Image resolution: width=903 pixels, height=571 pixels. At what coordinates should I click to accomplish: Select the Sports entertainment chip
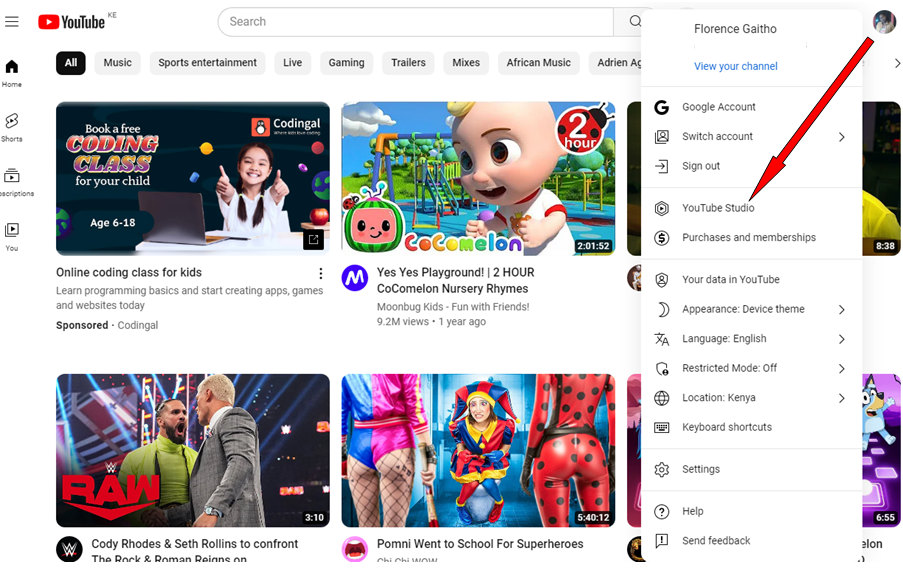click(x=207, y=63)
